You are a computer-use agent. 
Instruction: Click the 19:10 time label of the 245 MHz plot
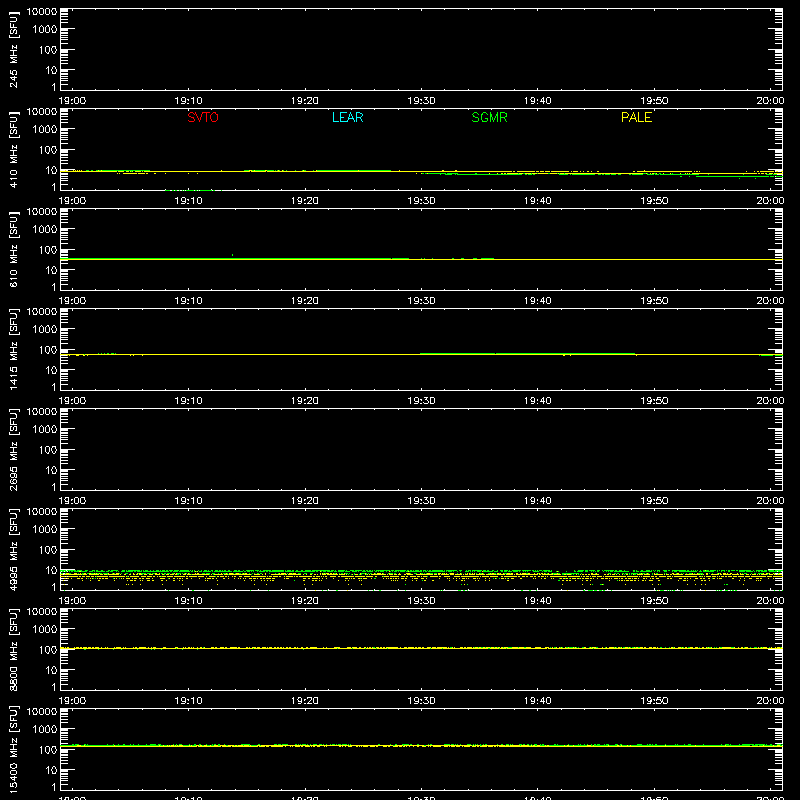click(188, 101)
